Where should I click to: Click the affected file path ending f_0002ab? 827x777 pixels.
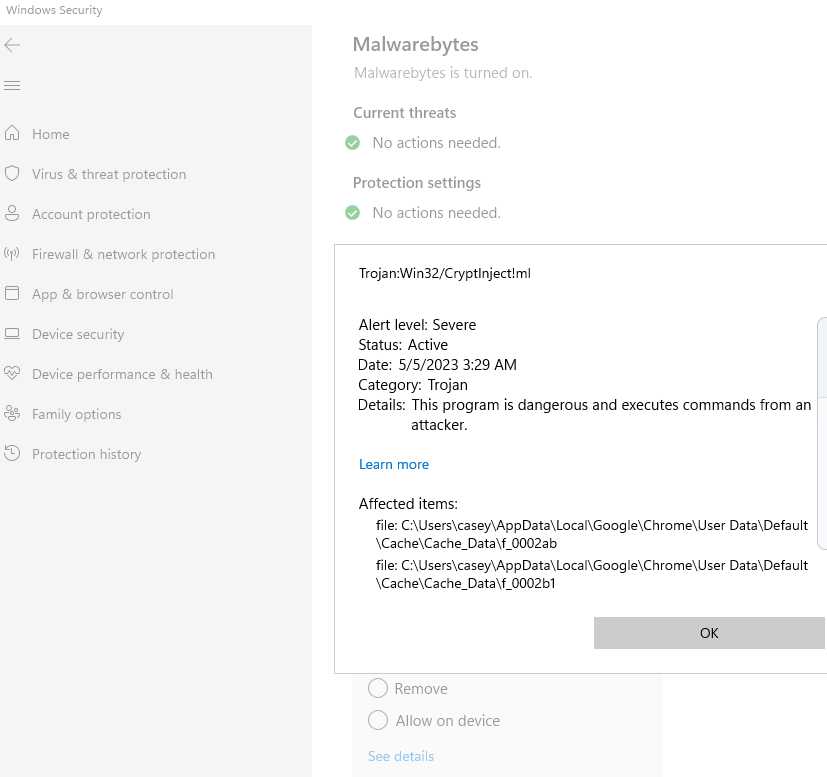tap(592, 534)
